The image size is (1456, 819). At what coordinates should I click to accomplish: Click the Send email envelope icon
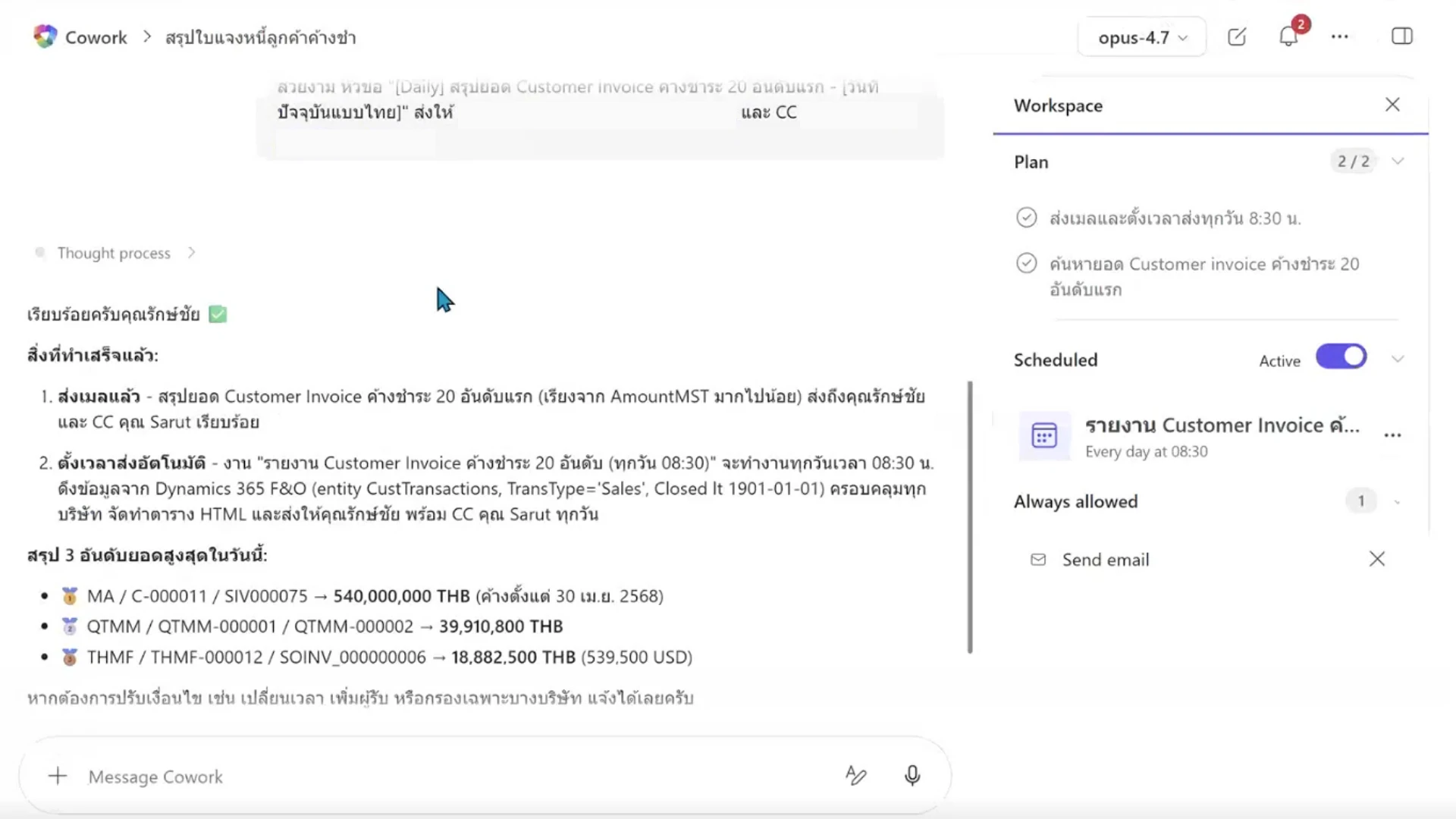1038,560
